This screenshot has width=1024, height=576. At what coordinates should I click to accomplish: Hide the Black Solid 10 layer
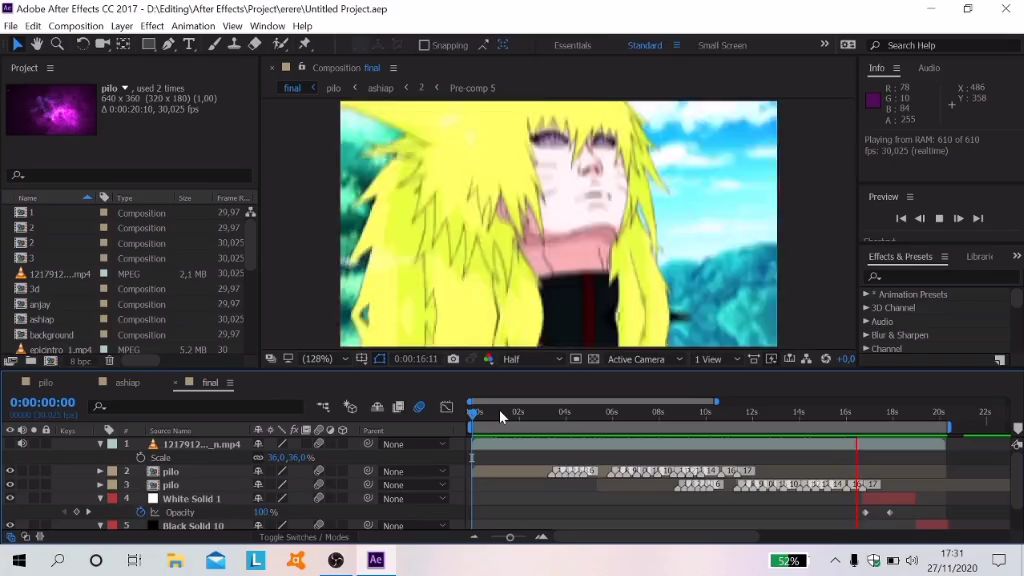10,525
